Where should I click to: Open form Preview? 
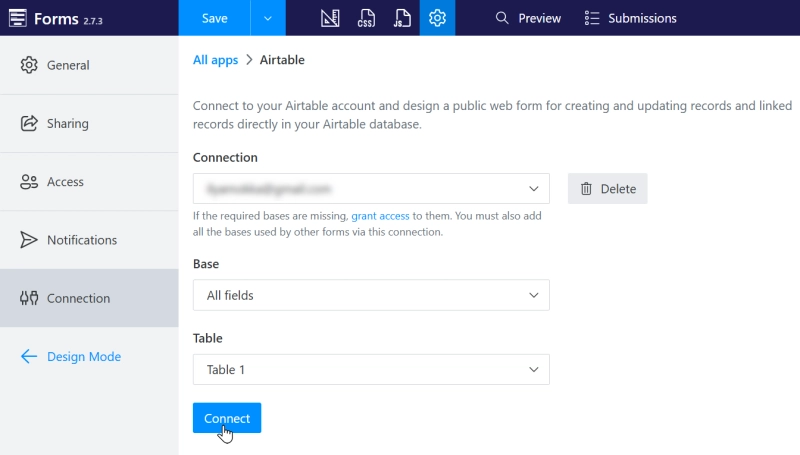pos(528,18)
